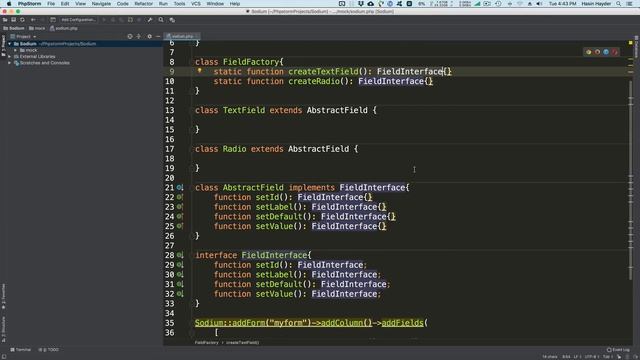Open the Project view dropdown

(x=23, y=36)
